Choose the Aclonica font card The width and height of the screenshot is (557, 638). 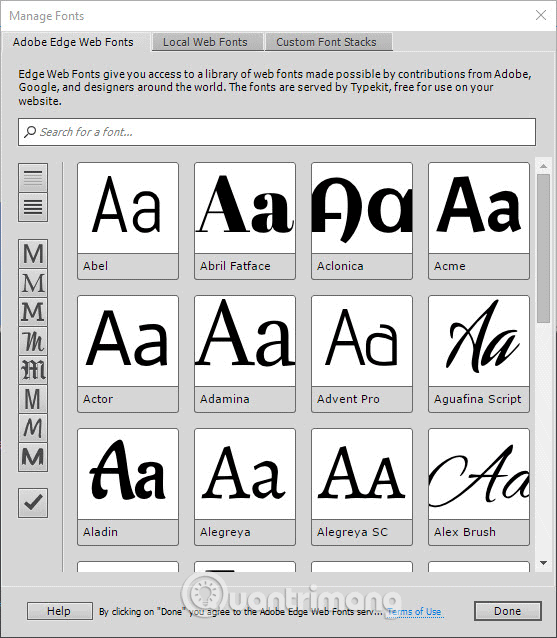(362, 221)
